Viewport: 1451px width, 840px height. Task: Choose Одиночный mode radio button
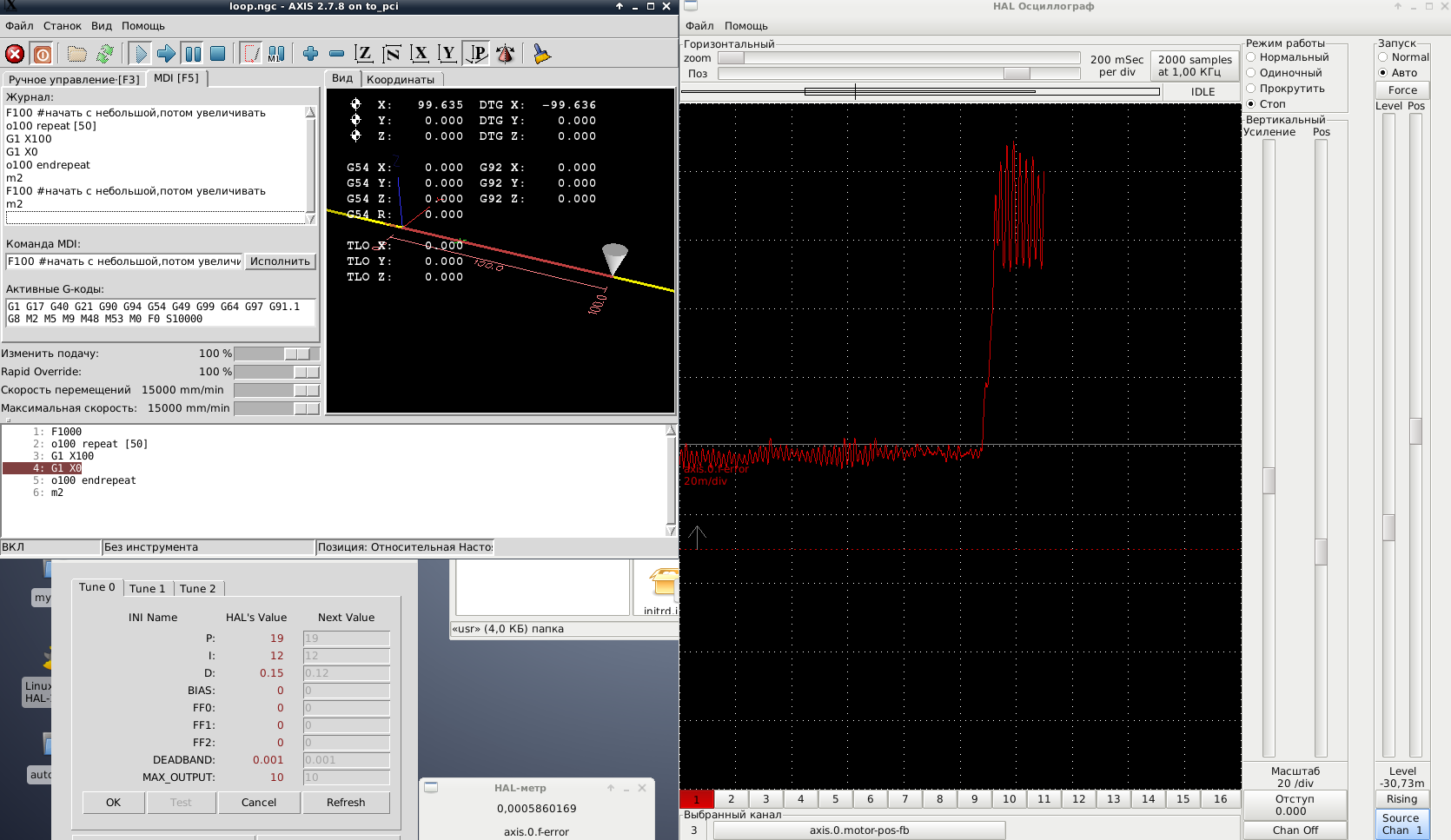coord(1251,73)
